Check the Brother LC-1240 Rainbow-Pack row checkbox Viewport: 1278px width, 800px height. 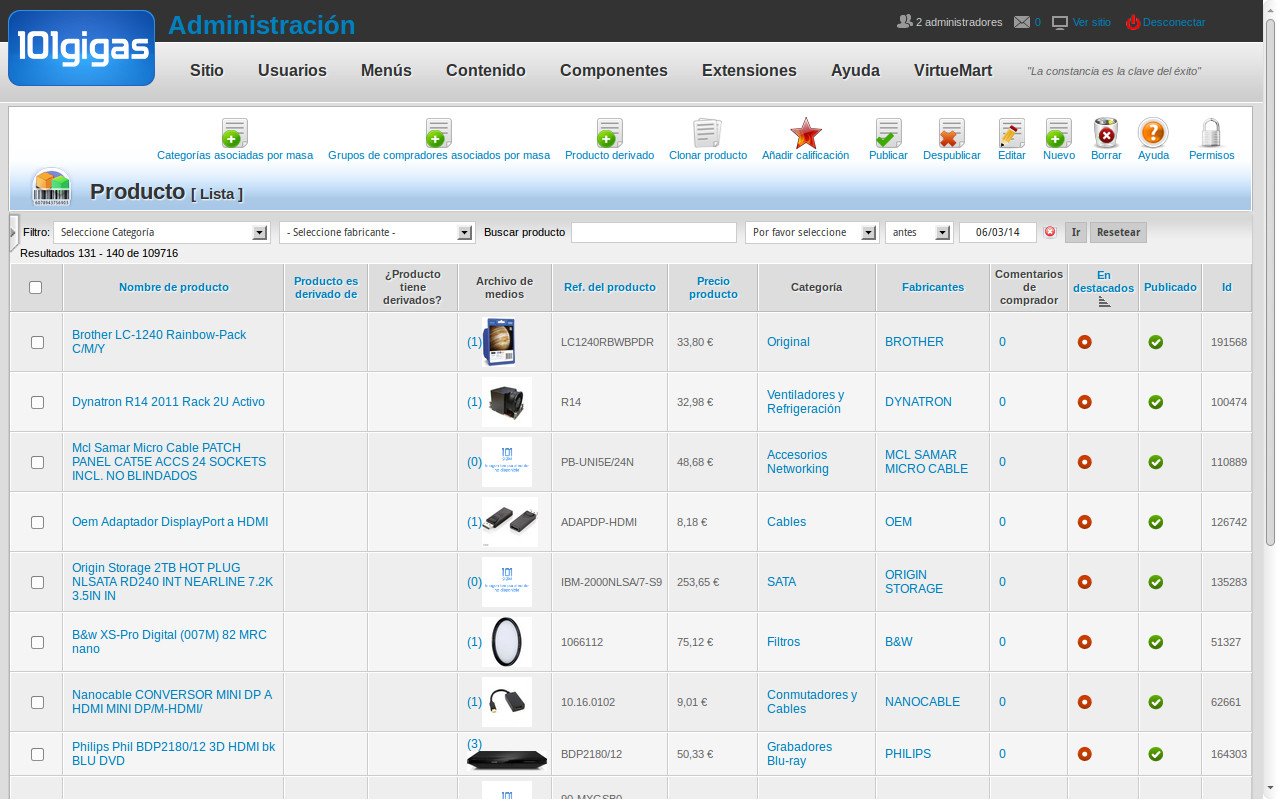pos(37,342)
